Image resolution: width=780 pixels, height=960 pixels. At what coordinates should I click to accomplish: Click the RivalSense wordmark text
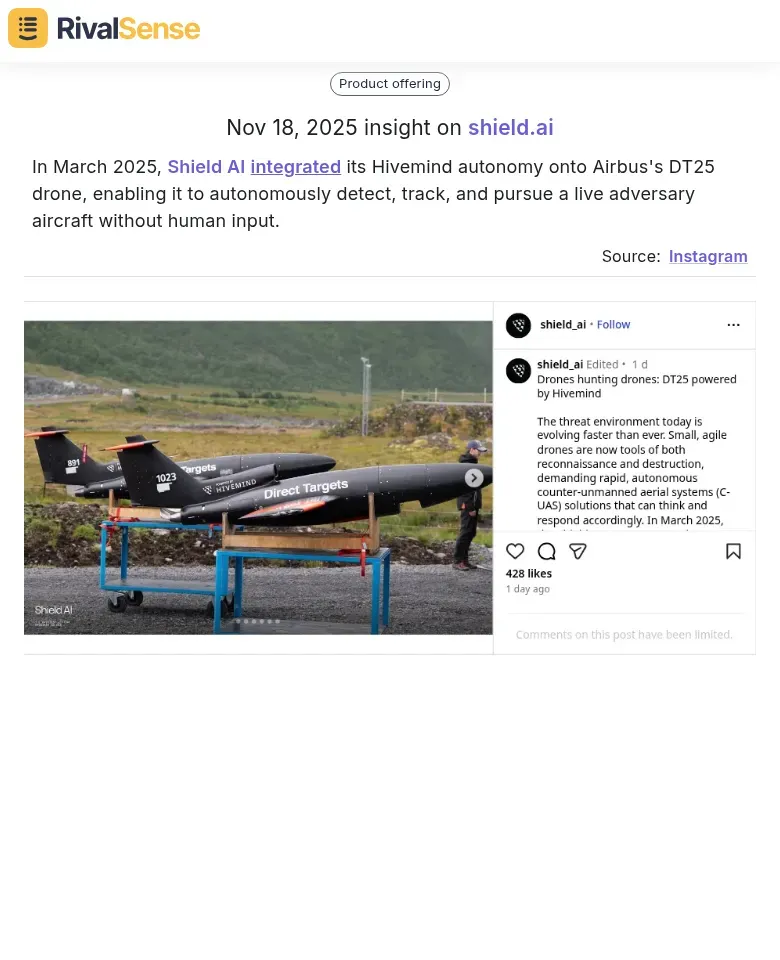pyautogui.click(x=129, y=29)
